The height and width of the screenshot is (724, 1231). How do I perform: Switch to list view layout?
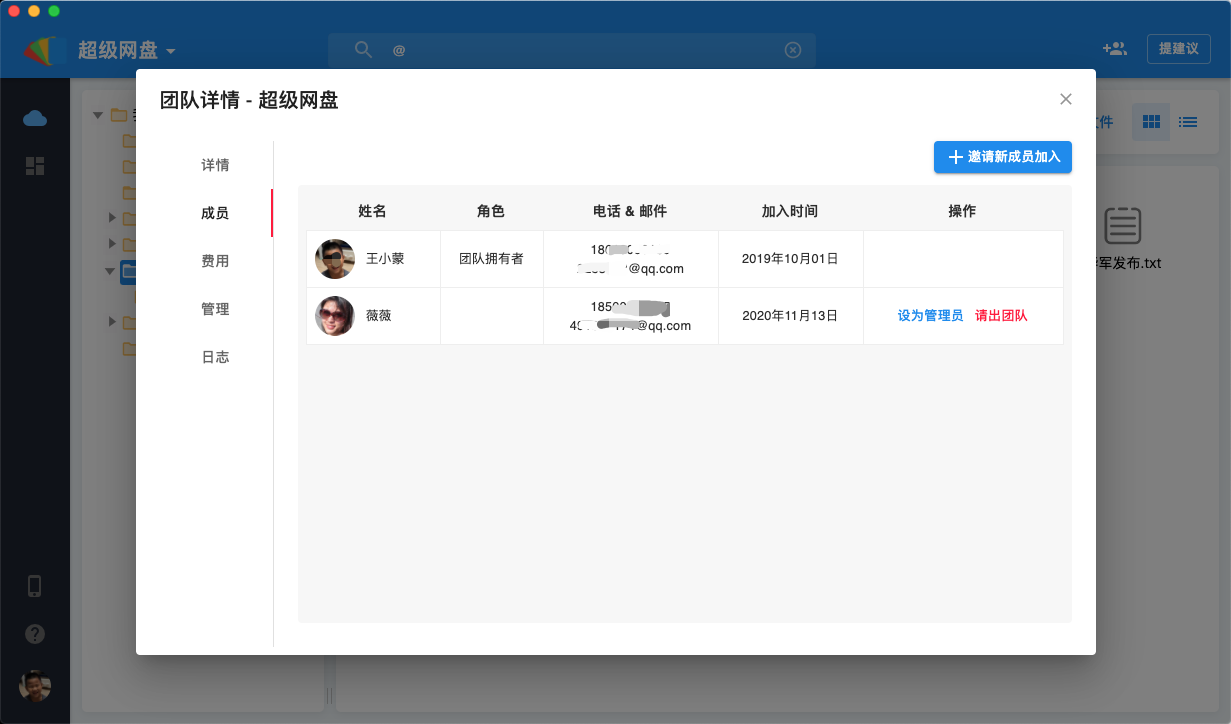pos(1188,122)
